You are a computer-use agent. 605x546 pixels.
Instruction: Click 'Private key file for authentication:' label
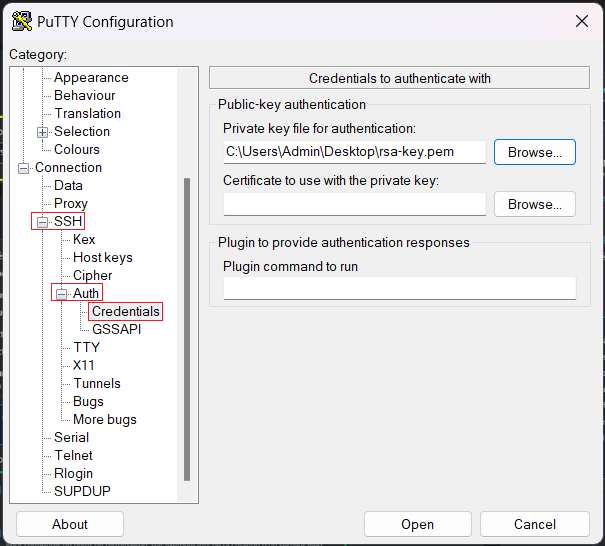click(319, 128)
